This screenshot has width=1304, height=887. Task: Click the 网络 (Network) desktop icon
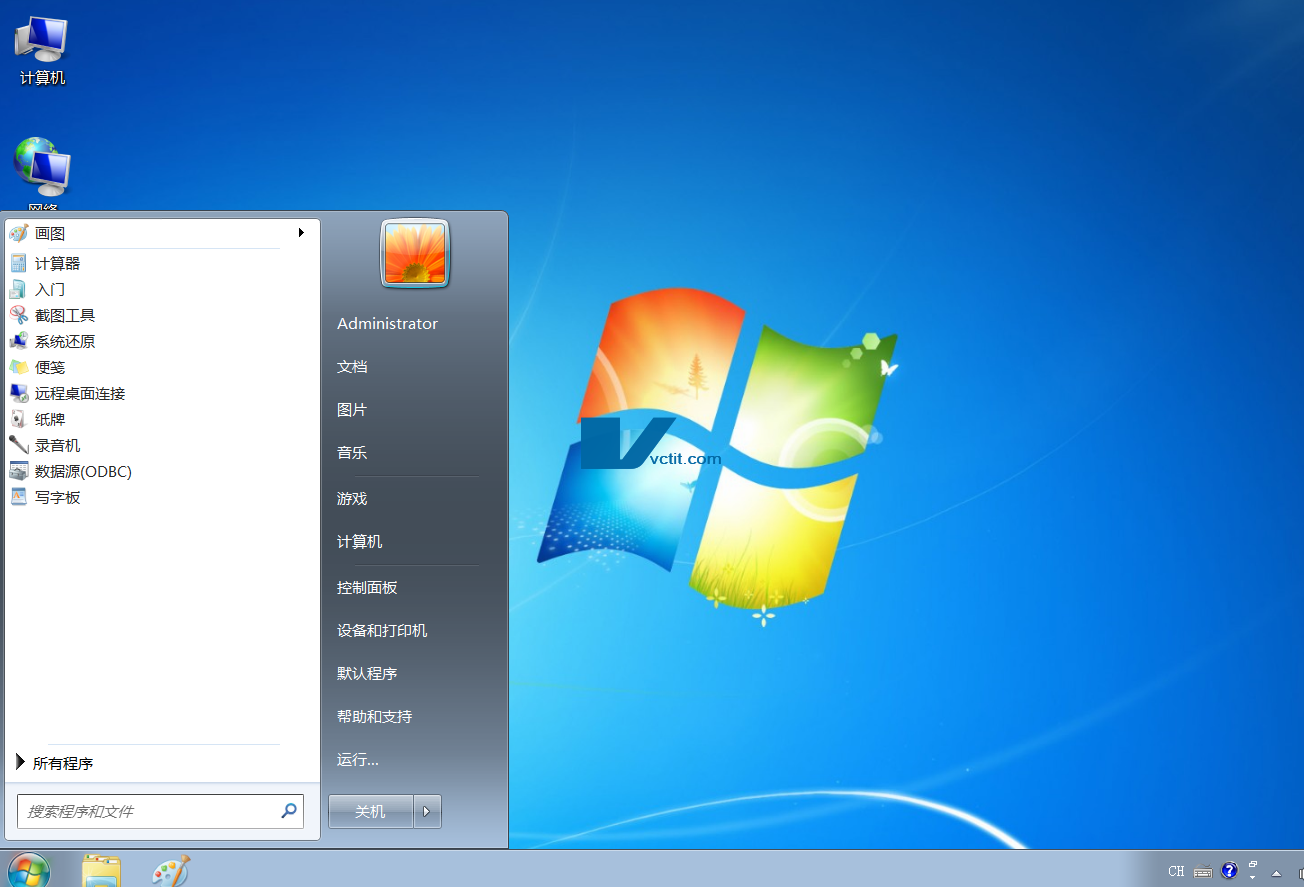tap(42, 175)
